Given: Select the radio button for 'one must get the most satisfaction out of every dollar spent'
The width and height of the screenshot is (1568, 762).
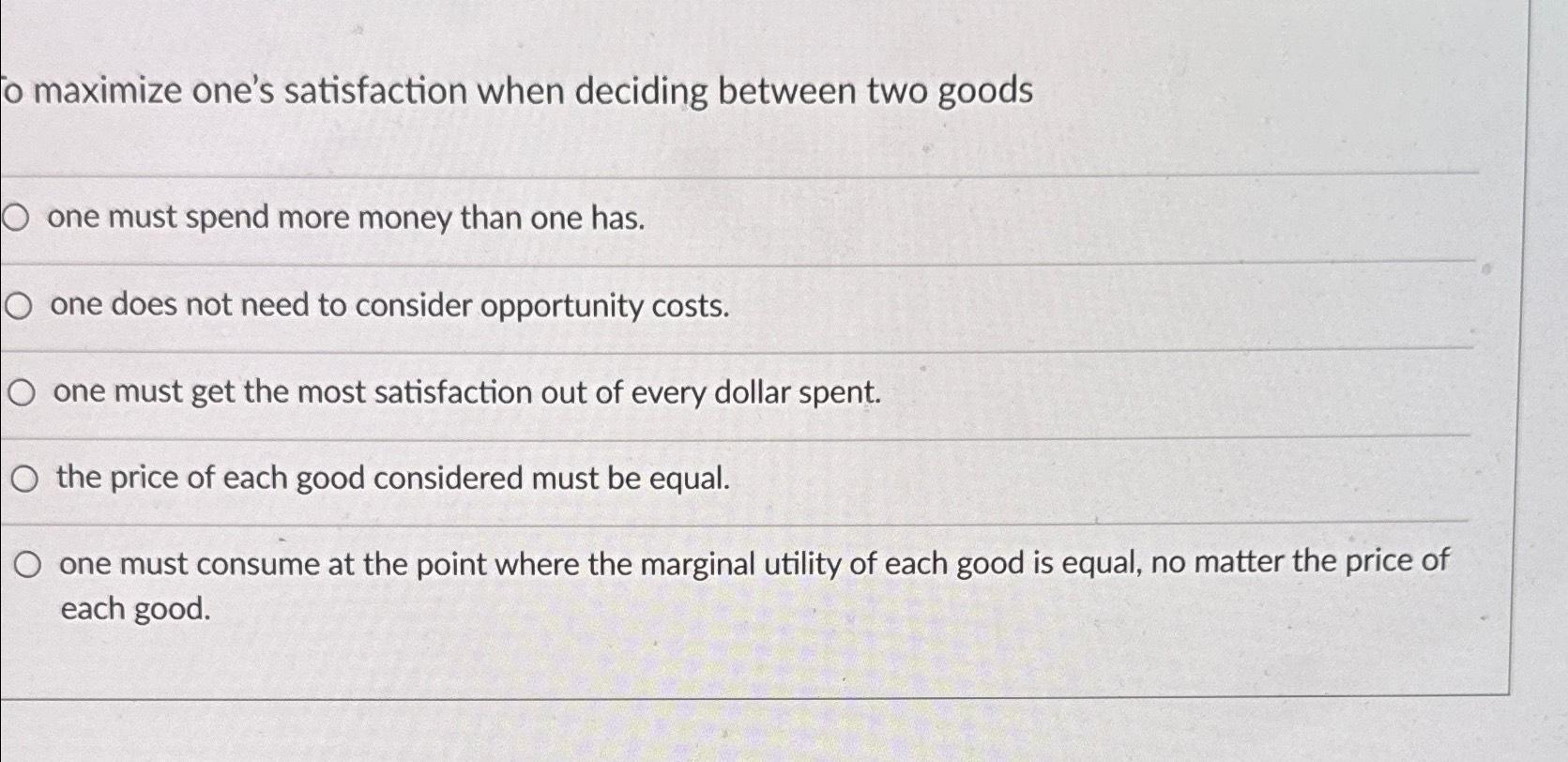Looking at the screenshot, I should [23, 392].
